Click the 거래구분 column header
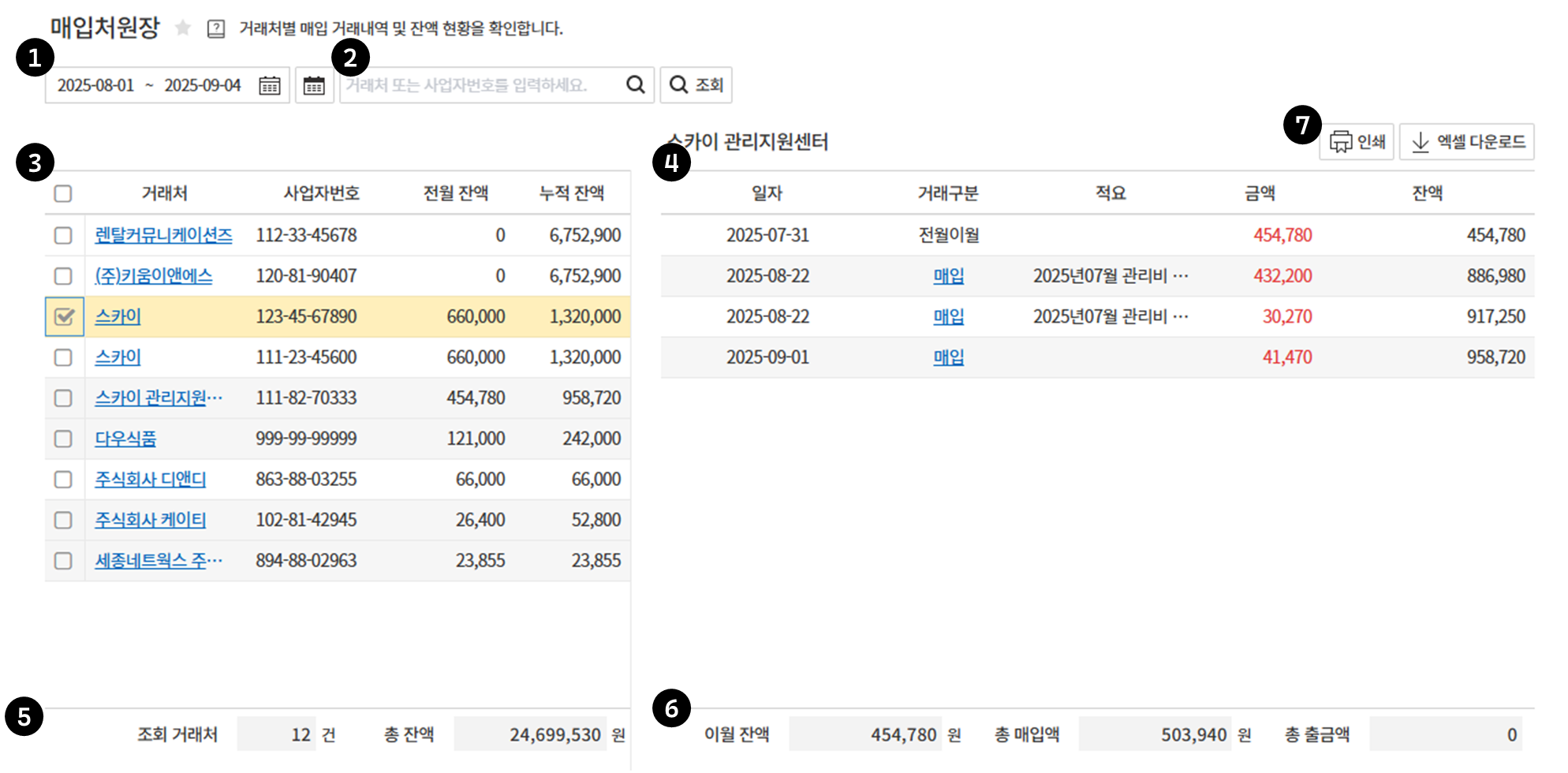 [947, 193]
